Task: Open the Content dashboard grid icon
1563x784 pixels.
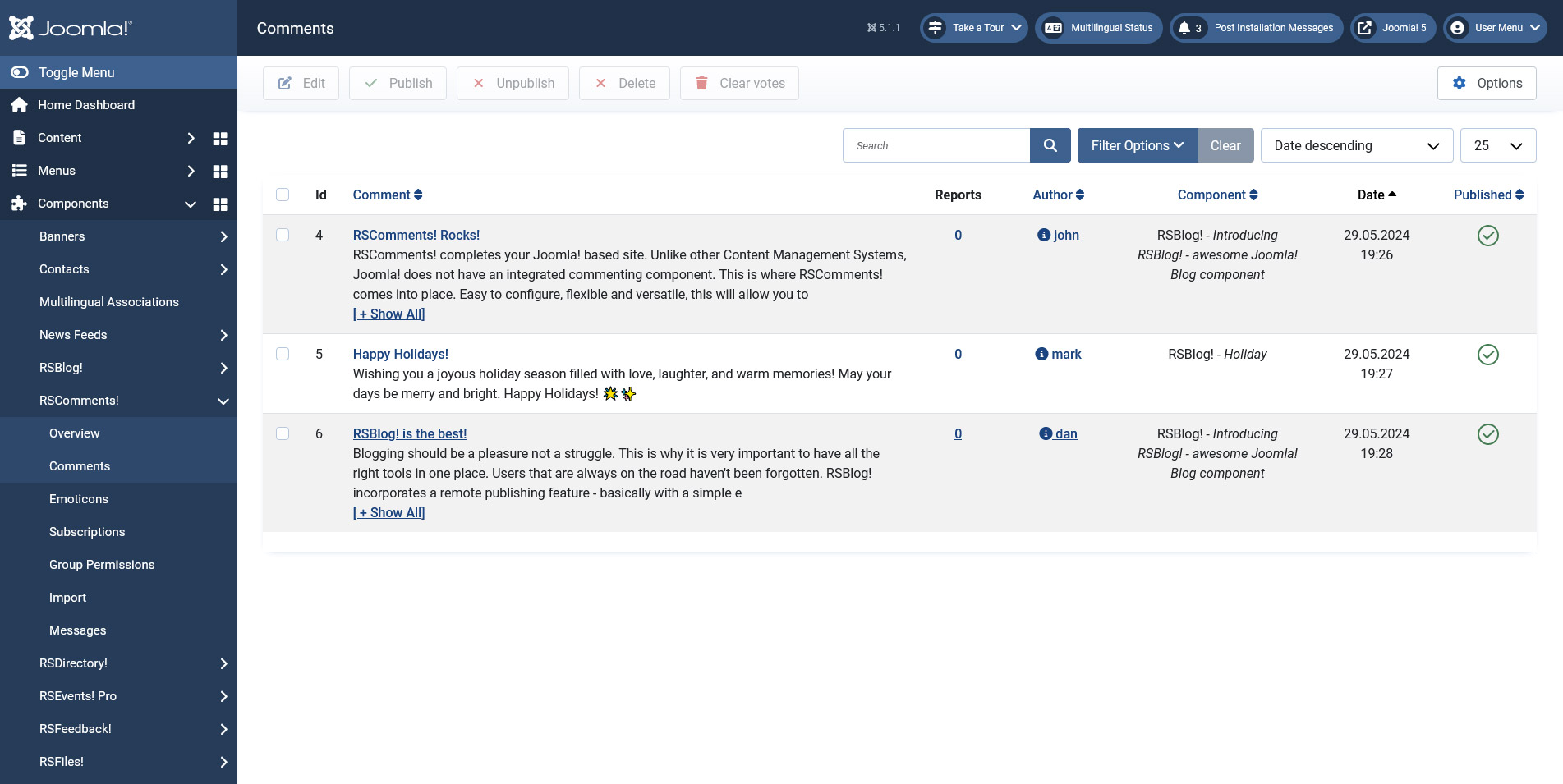Action: [220, 138]
